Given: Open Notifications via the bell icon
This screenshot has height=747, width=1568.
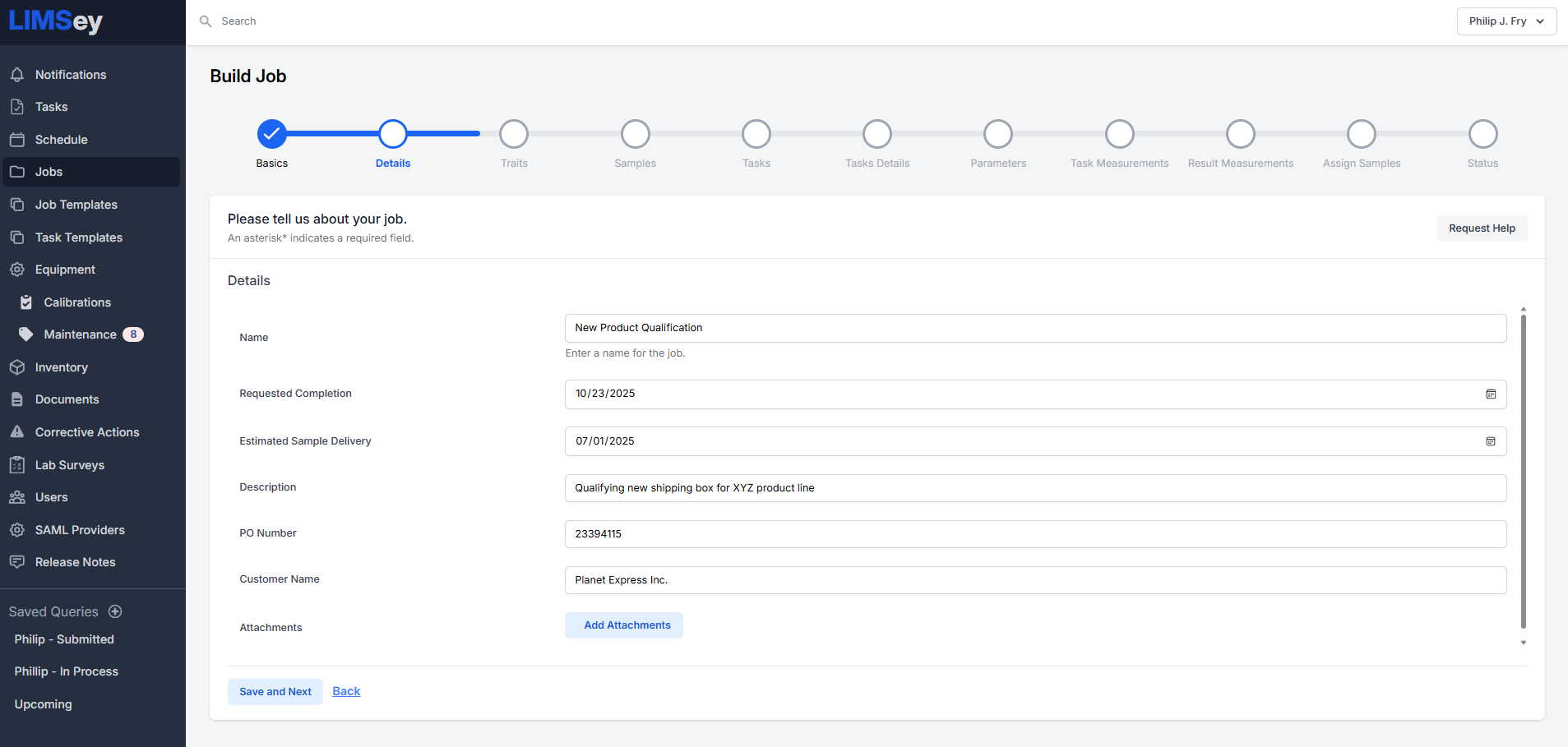Looking at the screenshot, I should click(17, 75).
